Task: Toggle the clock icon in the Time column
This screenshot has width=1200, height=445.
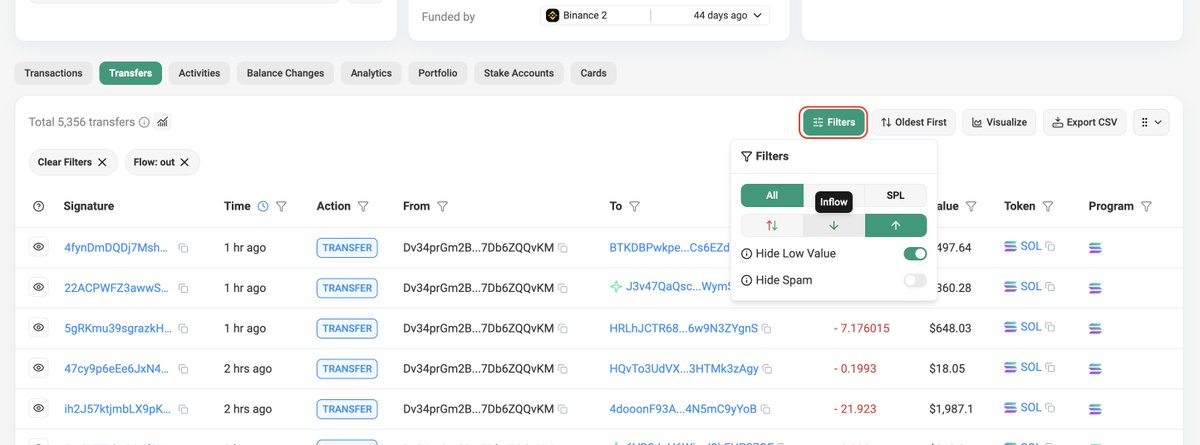Action: pyautogui.click(x=263, y=206)
